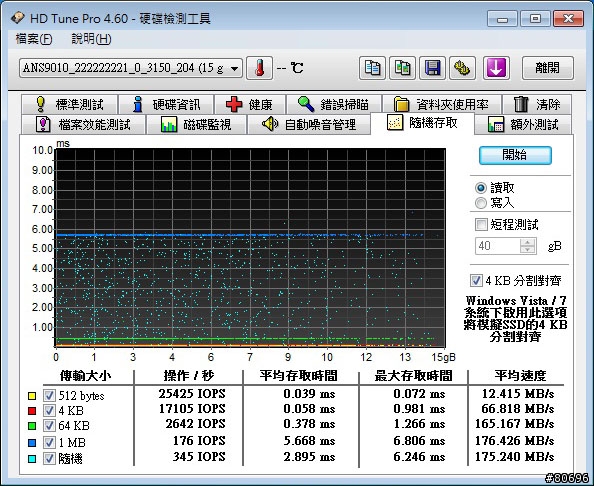Open options with the gears icon
Viewport: 594px width, 486px height.
pyautogui.click(x=462, y=68)
